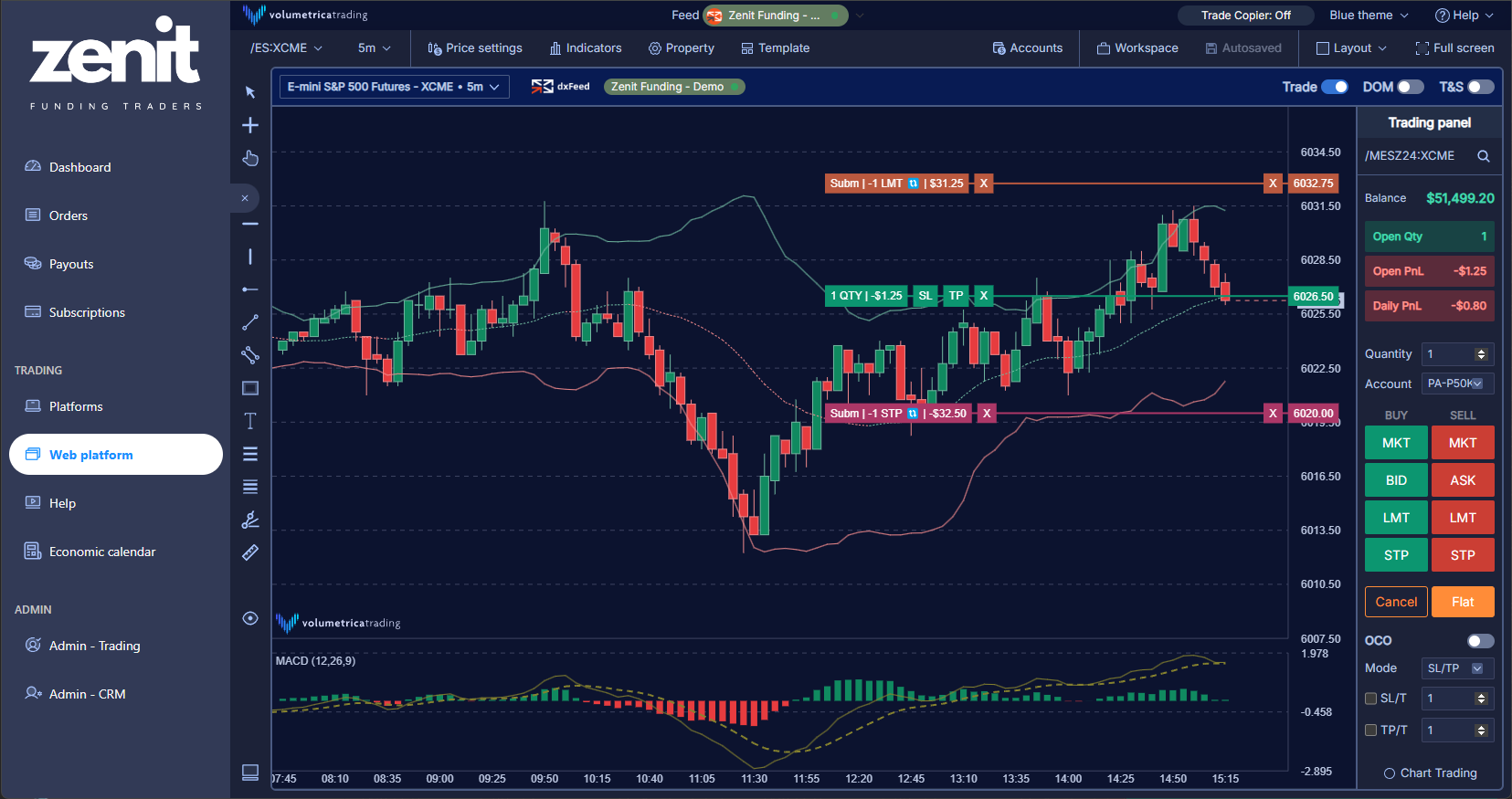Screen dimensions: 1512x799
Task: Select the Chart Trading radio button
Action: click(1390, 773)
